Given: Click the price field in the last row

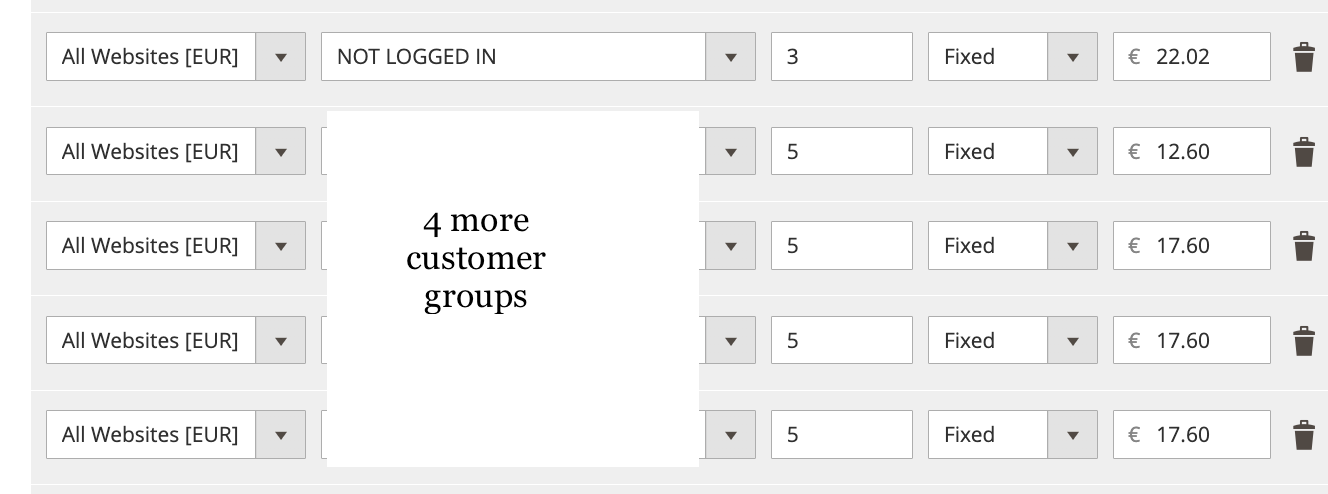Looking at the screenshot, I should point(1191,435).
